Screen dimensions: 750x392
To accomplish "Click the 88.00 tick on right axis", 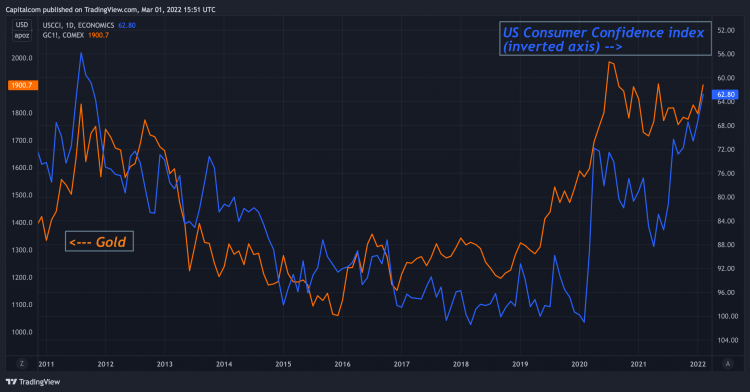I will coord(726,245).
